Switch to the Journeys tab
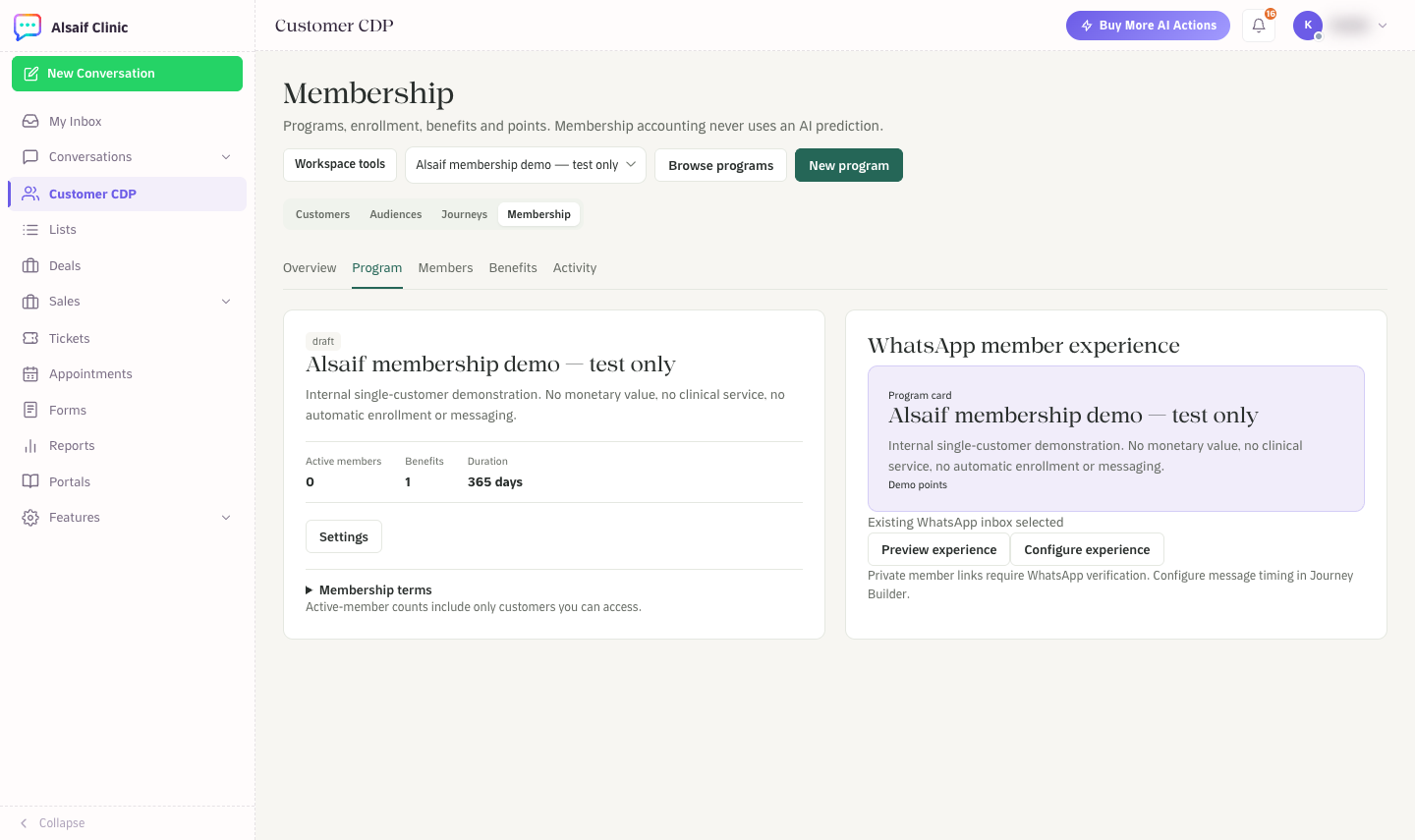Screen dimensions: 1415x840 [x=464, y=214]
